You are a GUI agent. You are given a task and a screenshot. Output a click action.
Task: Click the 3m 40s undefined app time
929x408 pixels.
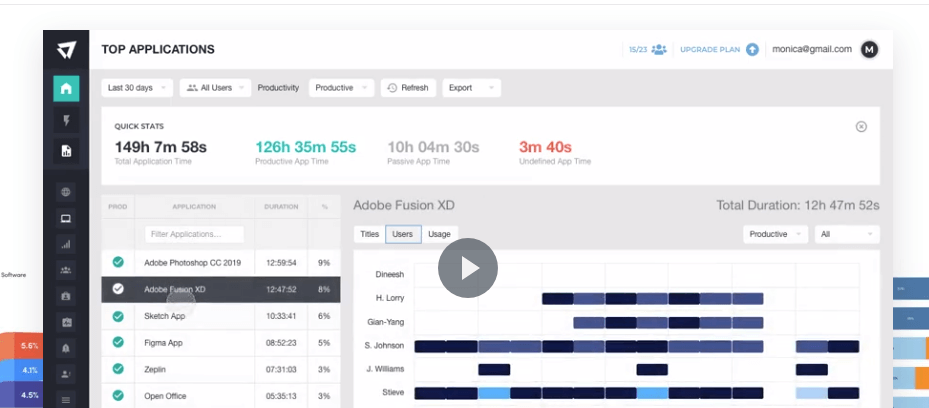[545, 147]
